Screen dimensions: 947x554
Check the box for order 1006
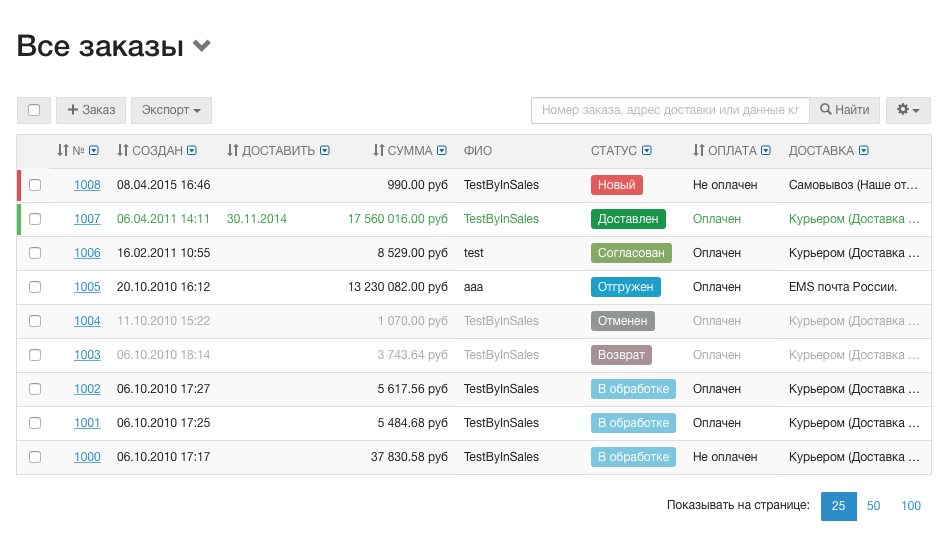[35, 253]
